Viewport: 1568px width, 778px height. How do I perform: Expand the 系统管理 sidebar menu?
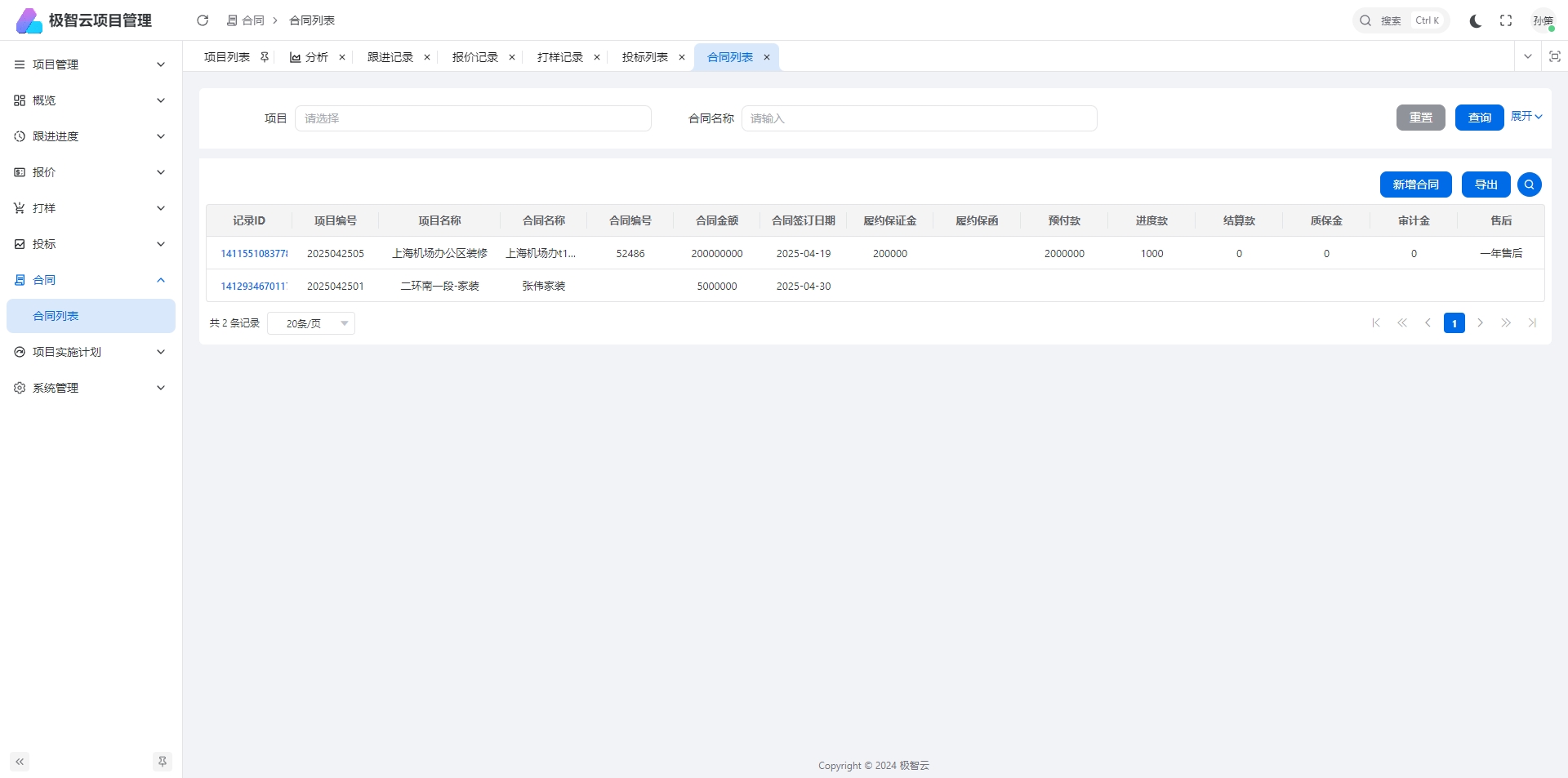point(90,388)
